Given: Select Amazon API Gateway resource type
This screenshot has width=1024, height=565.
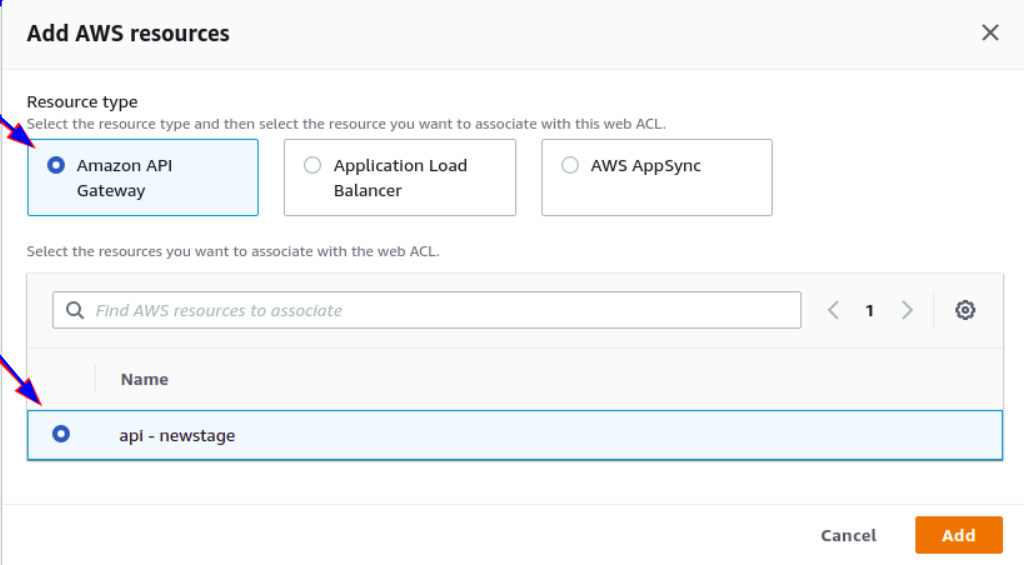Looking at the screenshot, I should point(143,177).
